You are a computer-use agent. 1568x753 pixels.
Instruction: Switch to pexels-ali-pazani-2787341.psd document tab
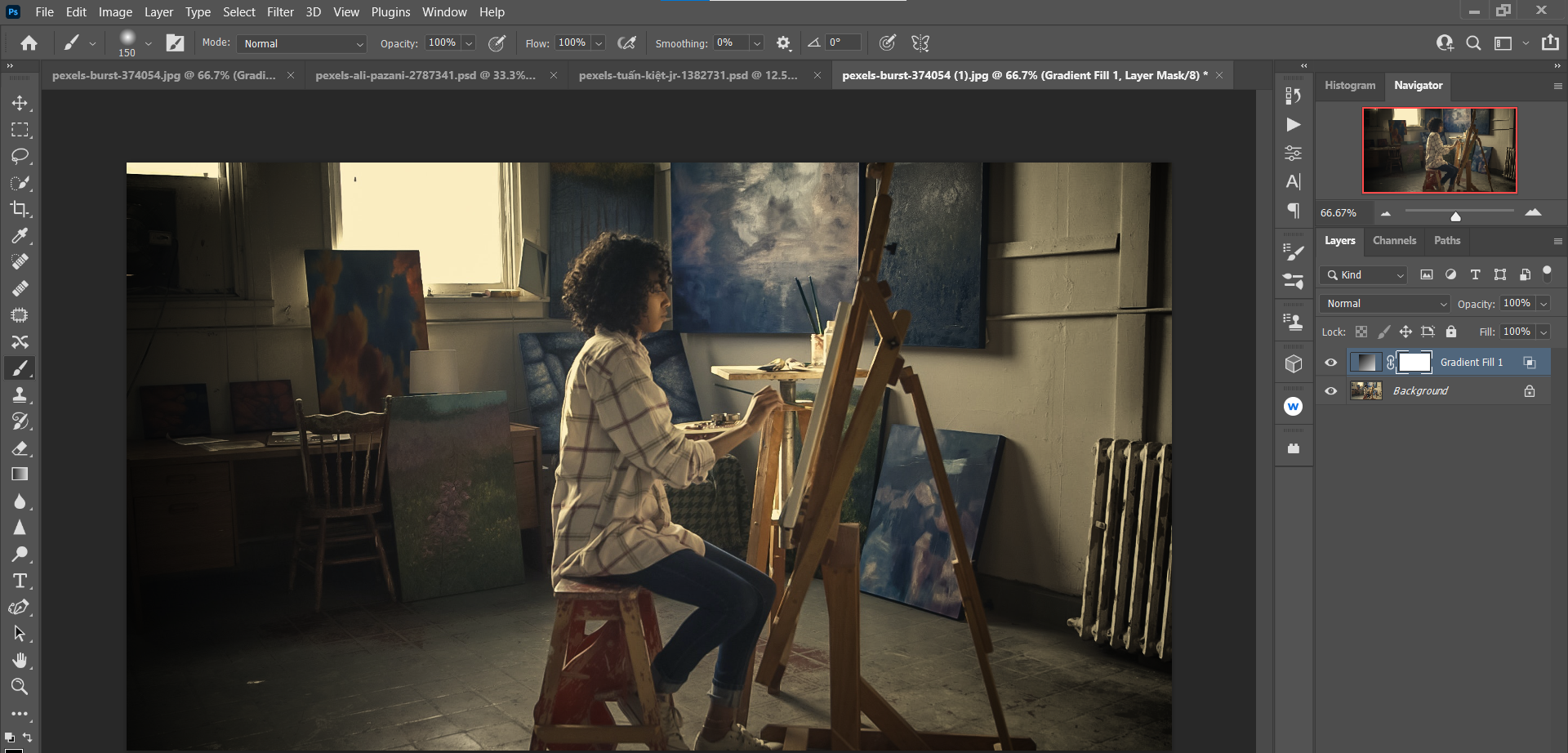(425, 75)
